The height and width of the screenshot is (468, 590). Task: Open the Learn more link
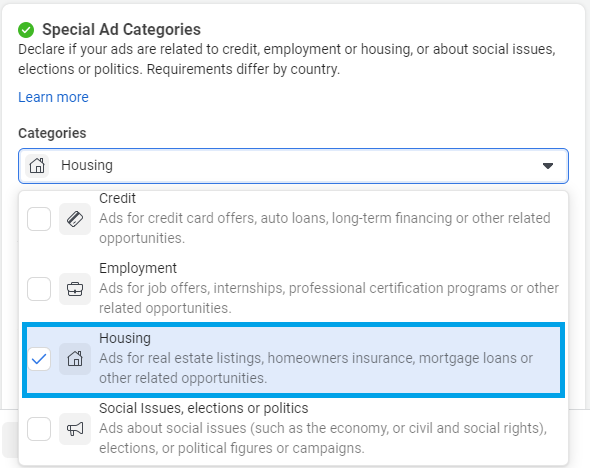(x=53, y=97)
